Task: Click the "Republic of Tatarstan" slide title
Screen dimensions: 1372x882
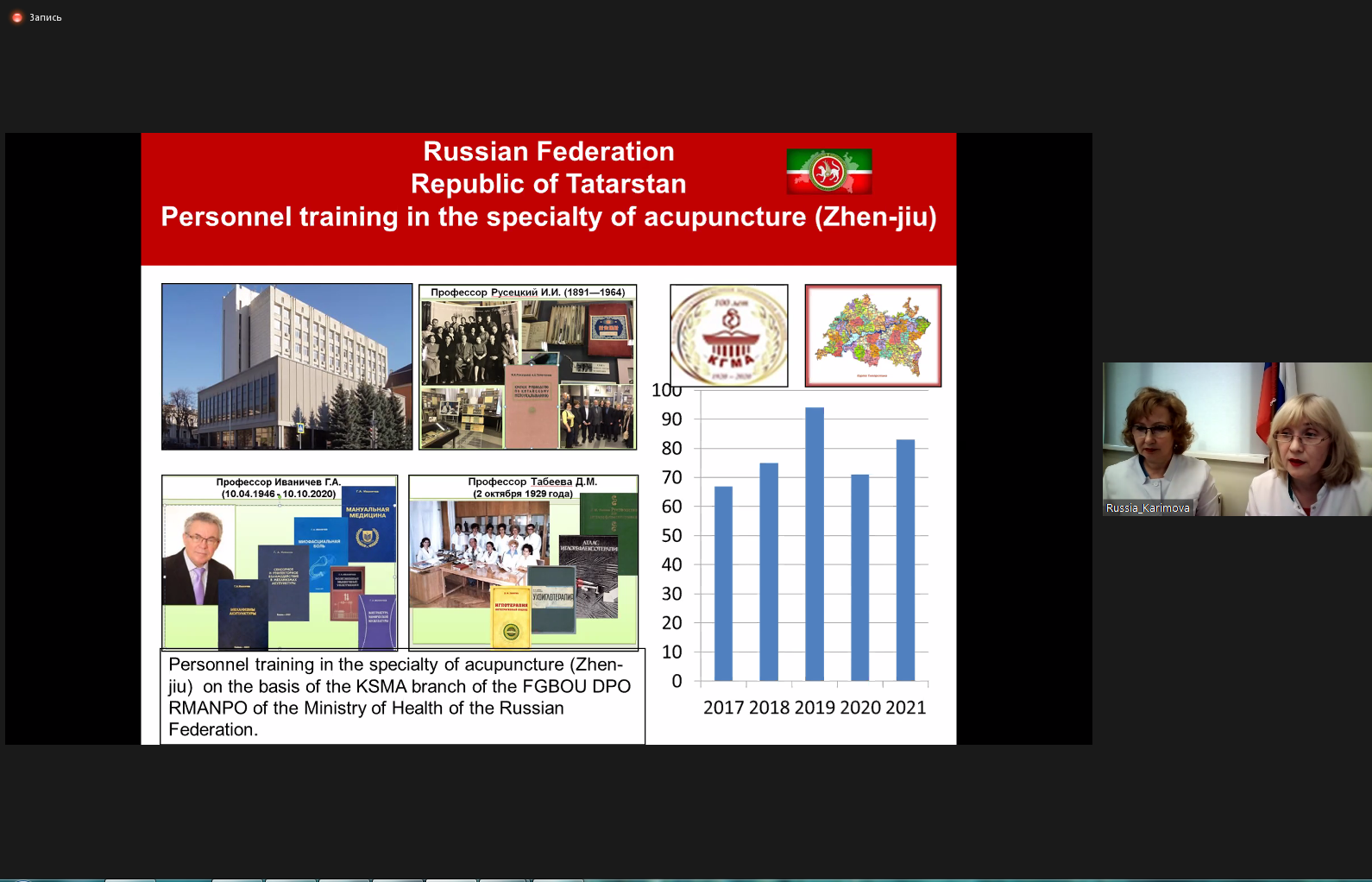Action: pyautogui.click(x=548, y=184)
